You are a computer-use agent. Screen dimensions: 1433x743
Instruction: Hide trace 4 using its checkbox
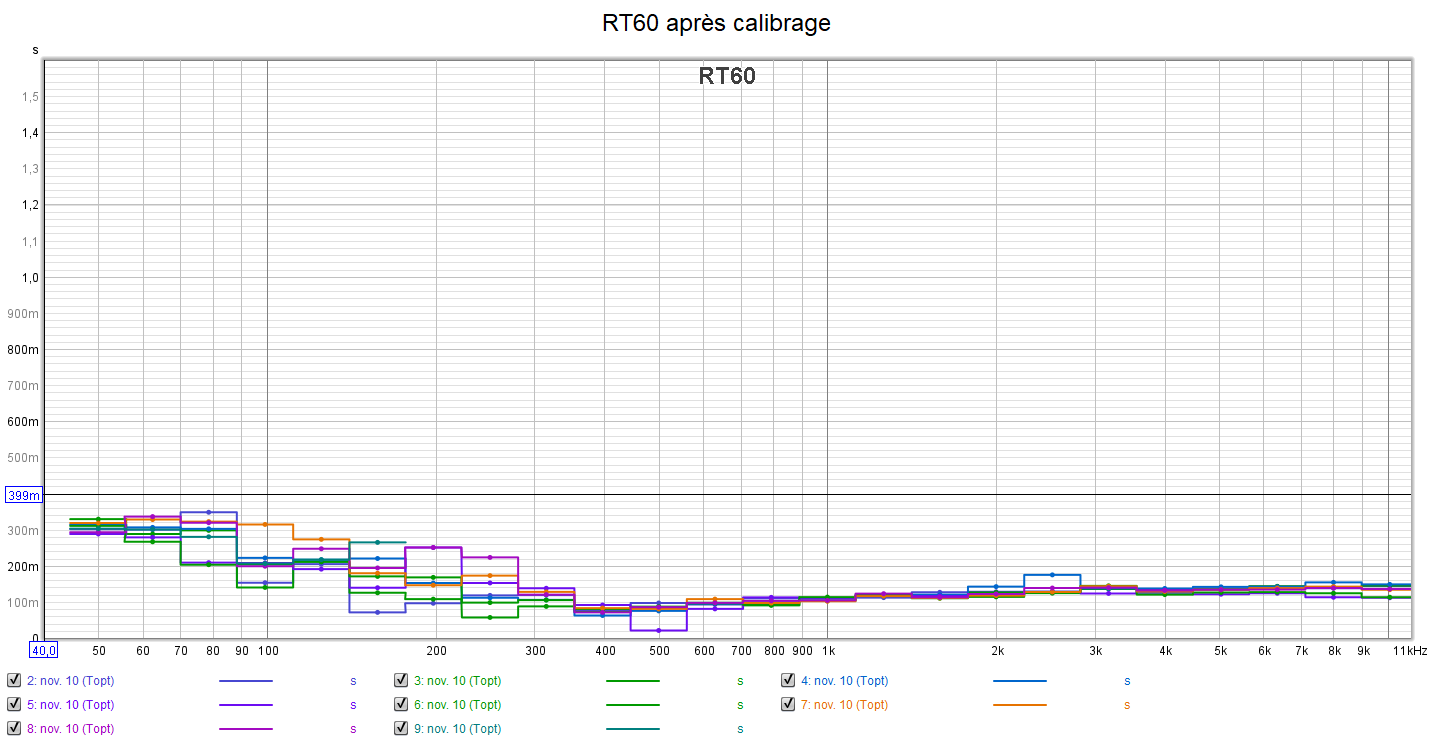point(788,681)
